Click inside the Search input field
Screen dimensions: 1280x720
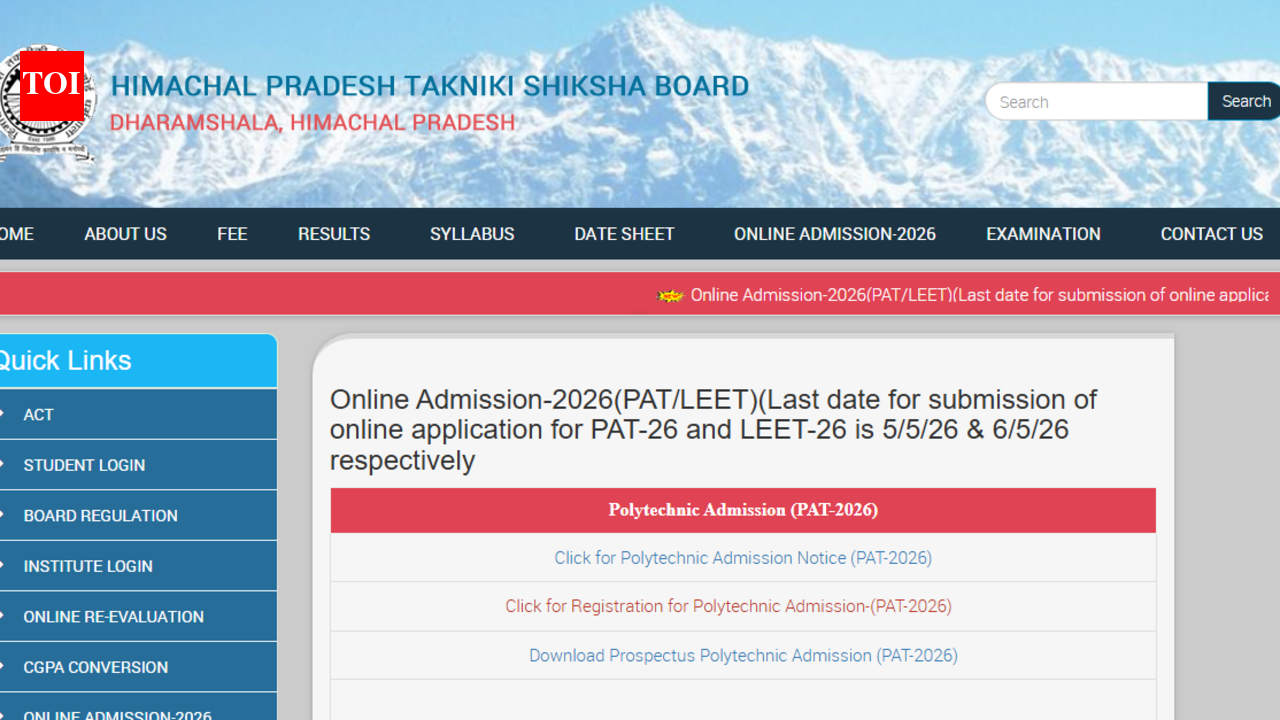1095,101
